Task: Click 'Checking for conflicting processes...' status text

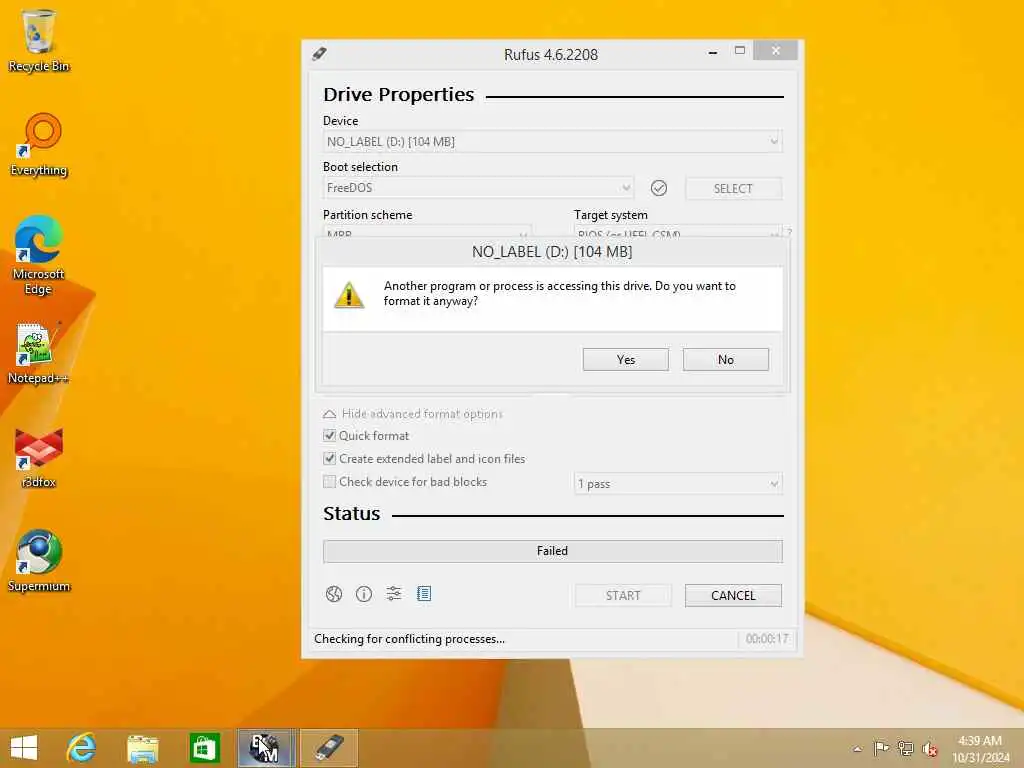Action: [x=409, y=639]
